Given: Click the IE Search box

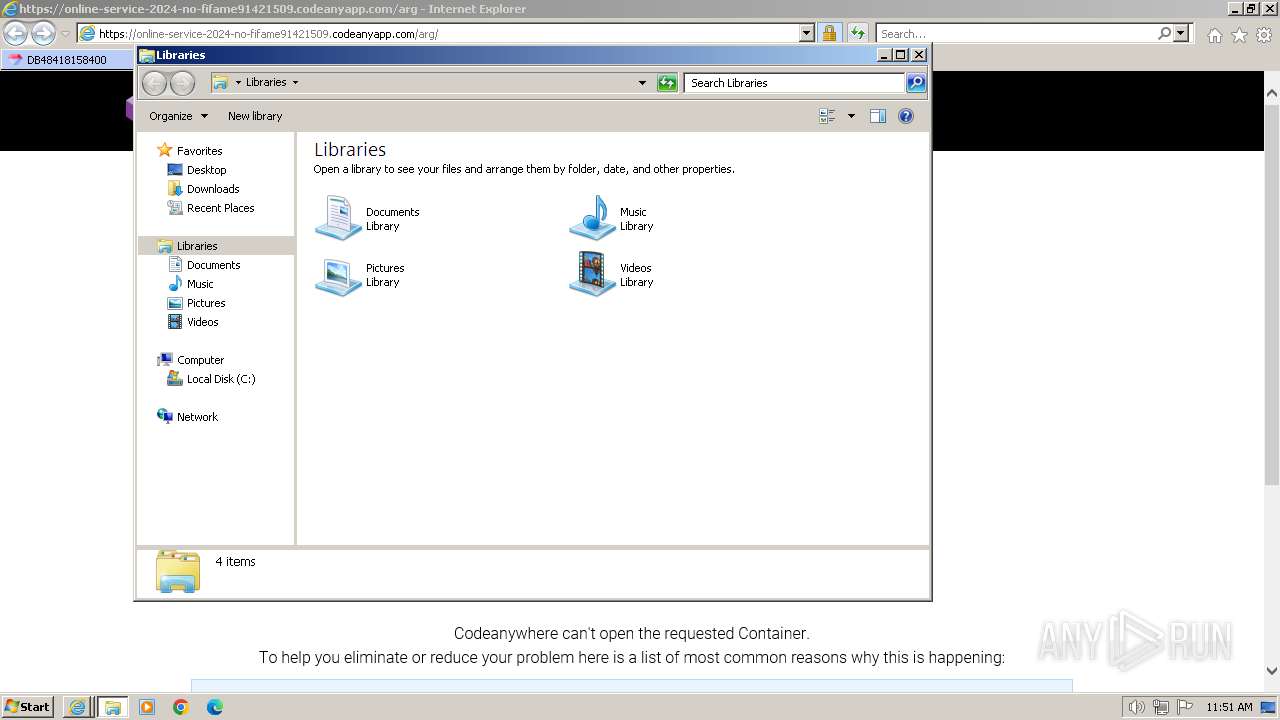Looking at the screenshot, I should coord(1015,33).
